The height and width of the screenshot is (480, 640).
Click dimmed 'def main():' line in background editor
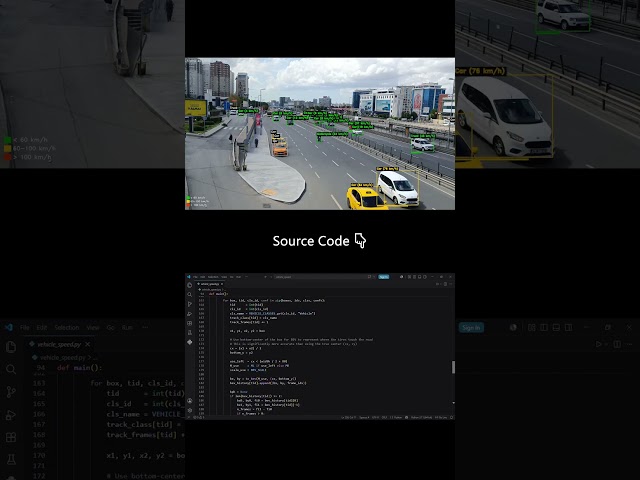coord(80,368)
